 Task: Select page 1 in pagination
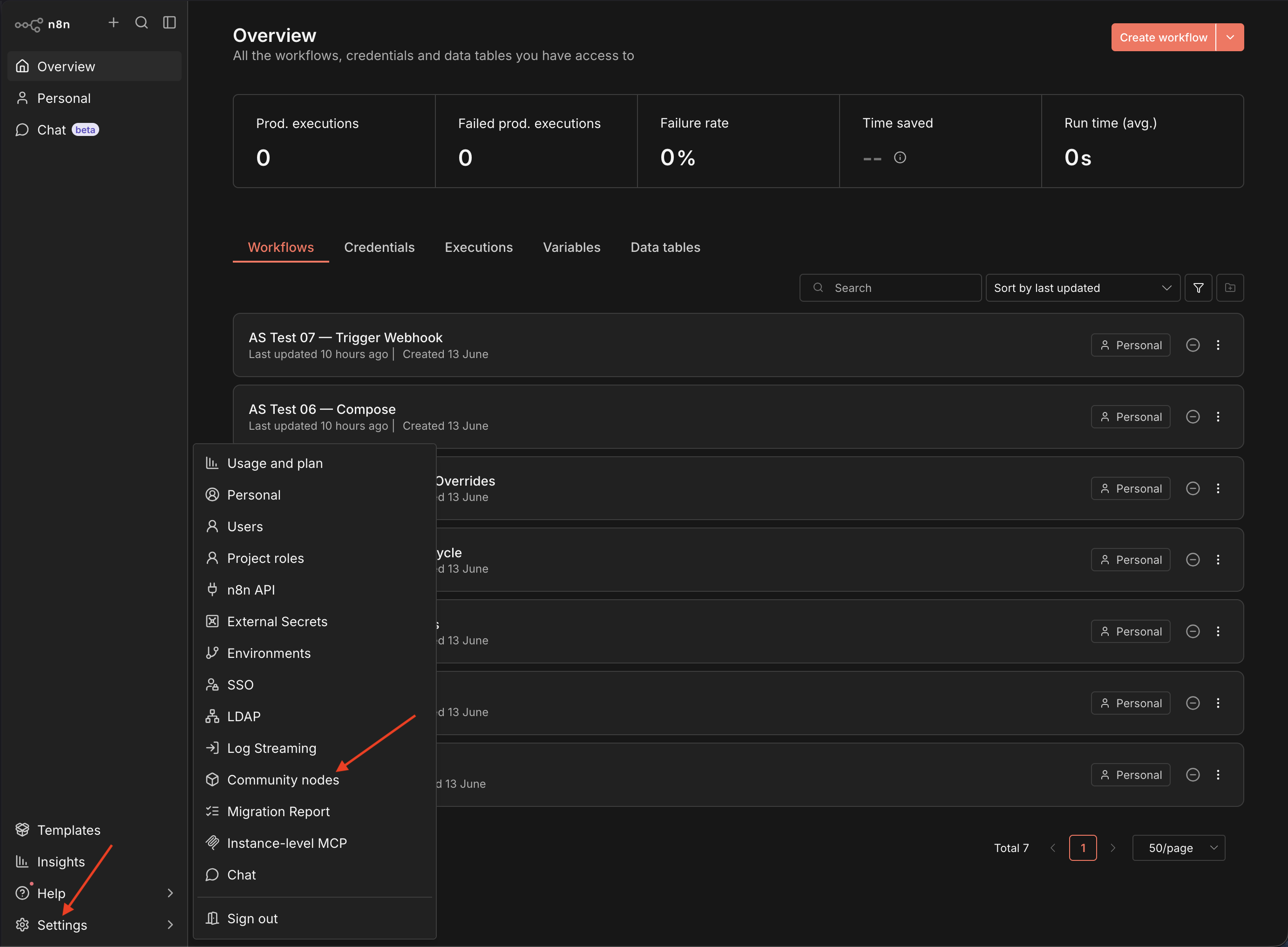click(1083, 848)
